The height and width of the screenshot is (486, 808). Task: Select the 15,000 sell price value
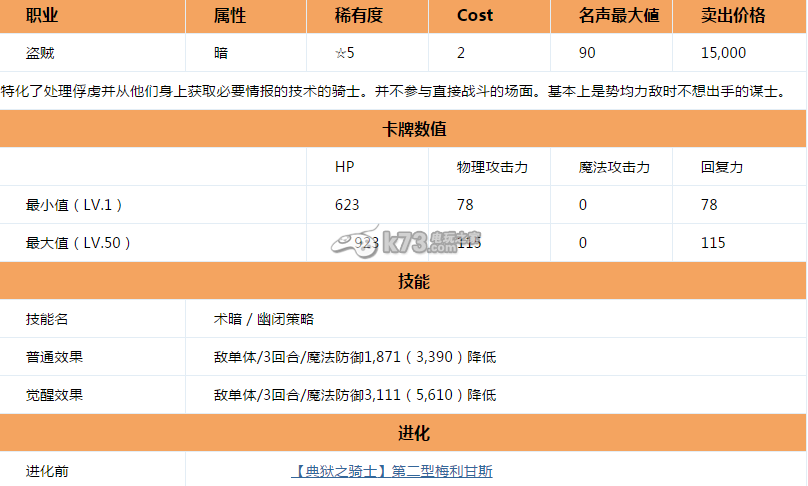click(x=723, y=52)
